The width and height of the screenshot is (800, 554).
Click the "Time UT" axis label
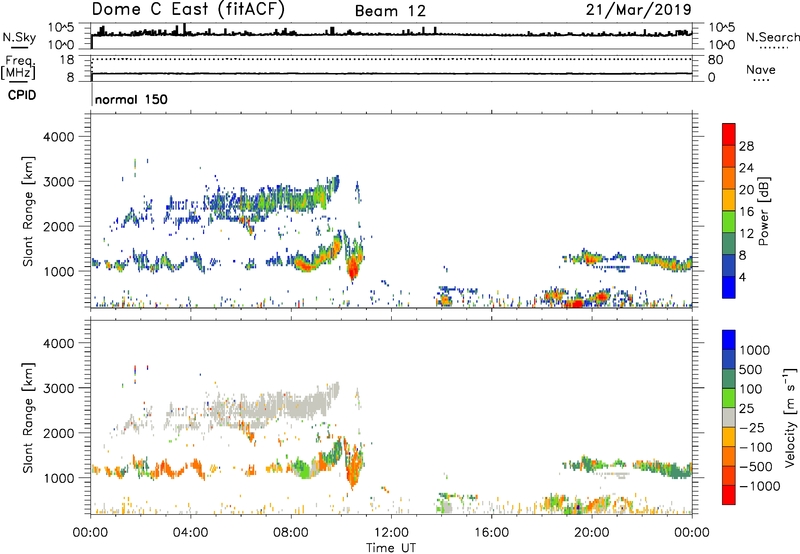(391, 548)
